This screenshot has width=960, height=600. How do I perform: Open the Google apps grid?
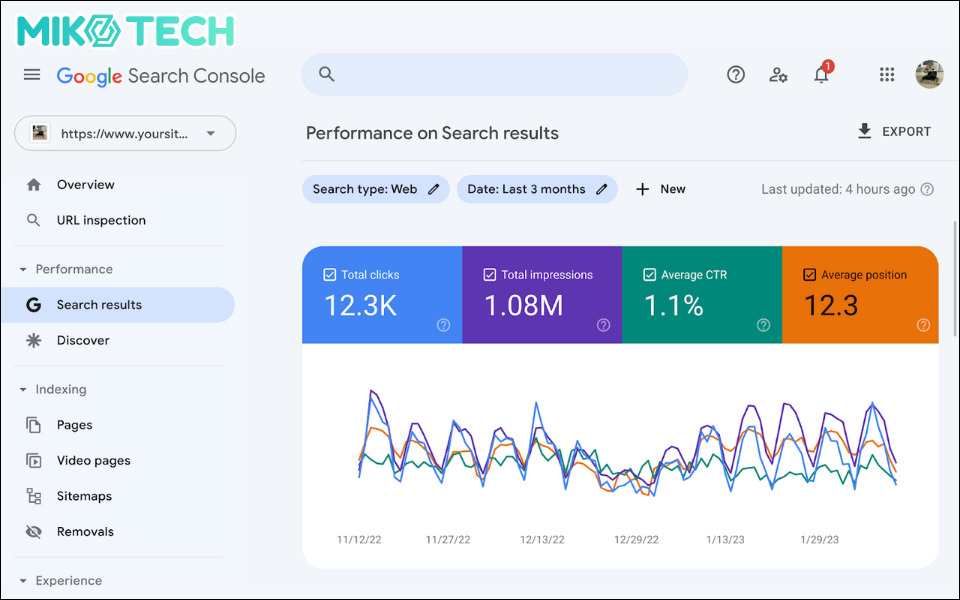(887, 75)
